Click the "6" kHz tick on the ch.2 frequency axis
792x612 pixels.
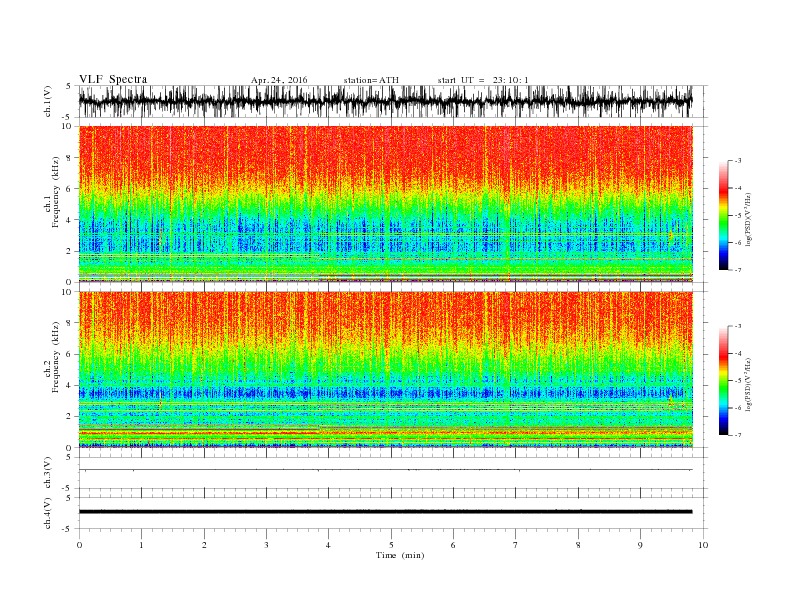(70, 354)
